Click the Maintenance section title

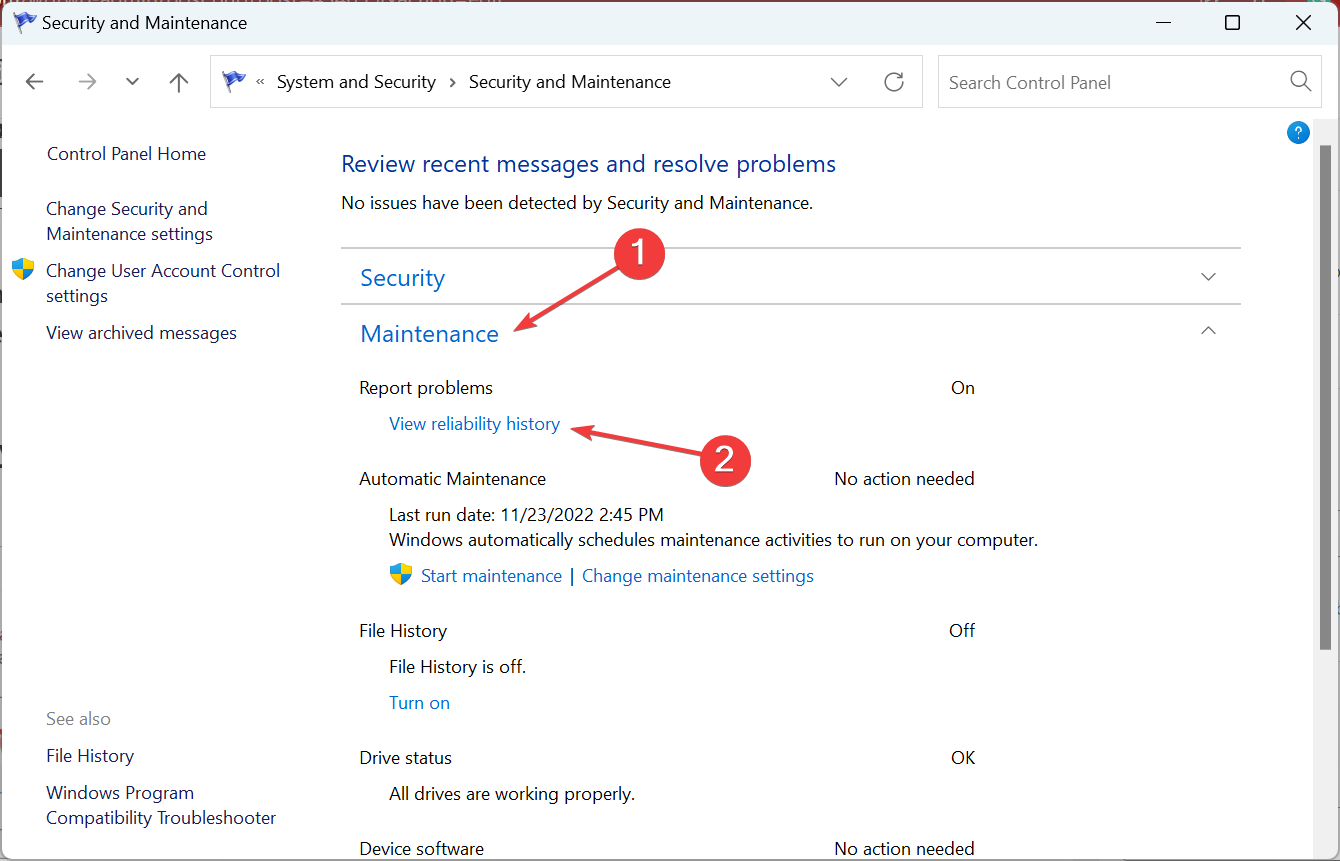[429, 333]
